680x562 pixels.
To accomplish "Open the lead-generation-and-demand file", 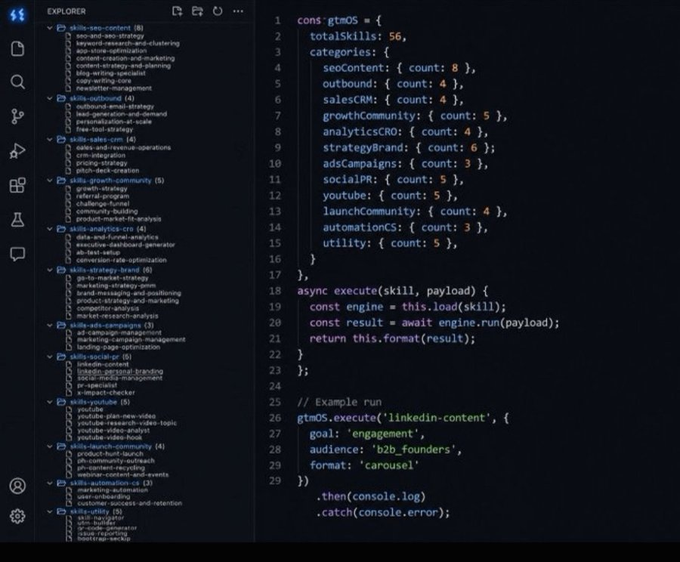I will point(121,114).
